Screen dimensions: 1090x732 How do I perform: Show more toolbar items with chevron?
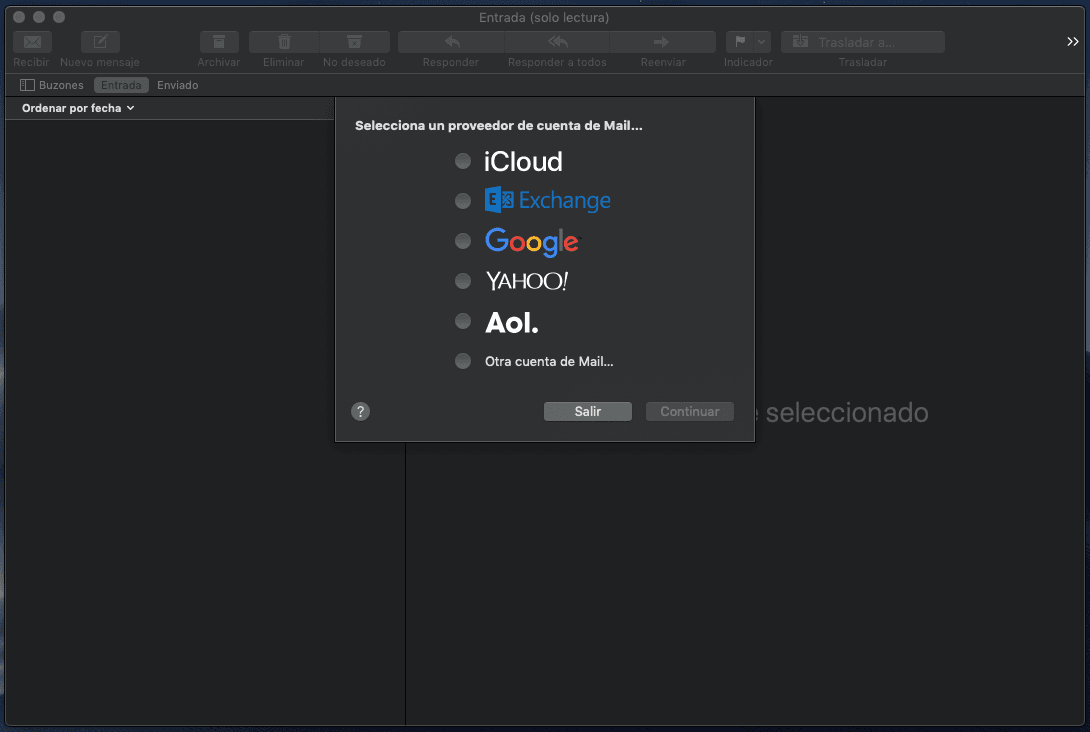(x=1072, y=42)
